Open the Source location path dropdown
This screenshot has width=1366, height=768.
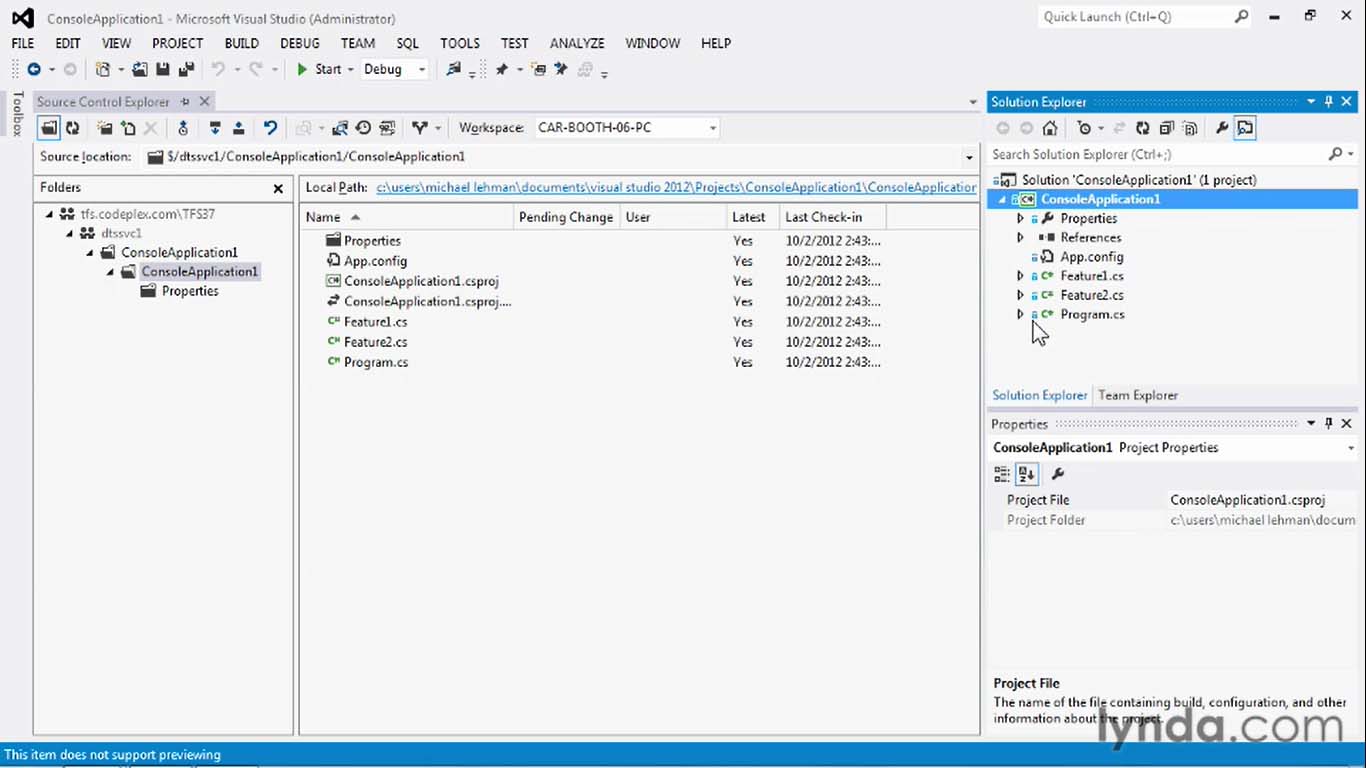click(x=969, y=157)
